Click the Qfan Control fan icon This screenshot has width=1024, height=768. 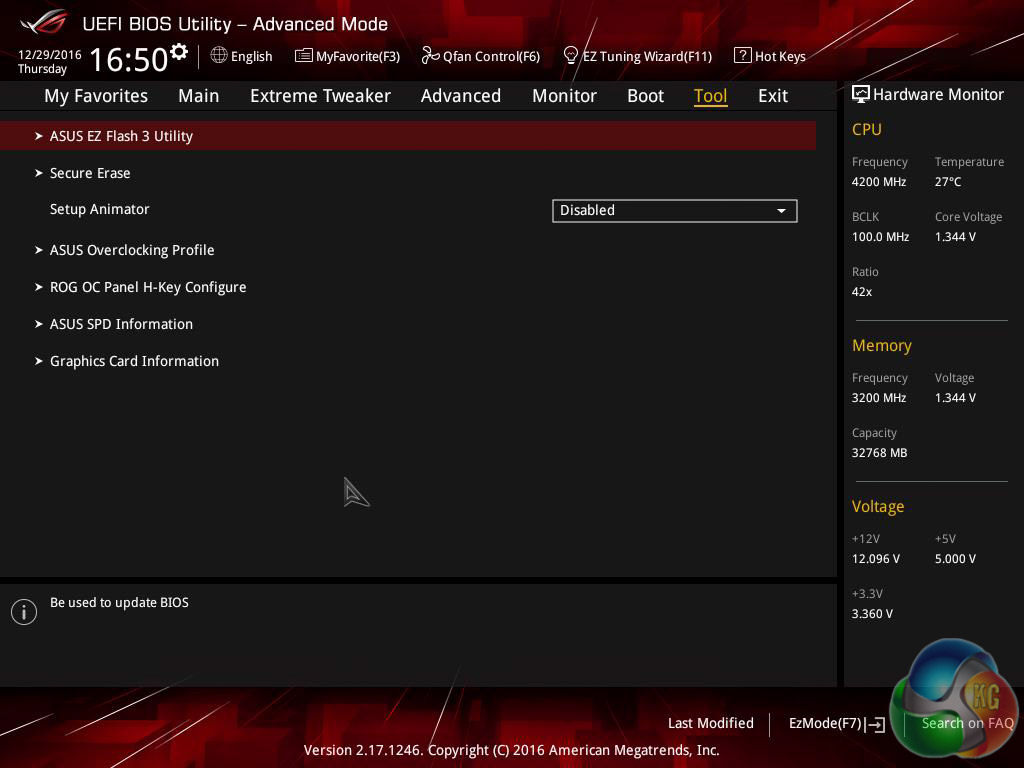coord(430,56)
